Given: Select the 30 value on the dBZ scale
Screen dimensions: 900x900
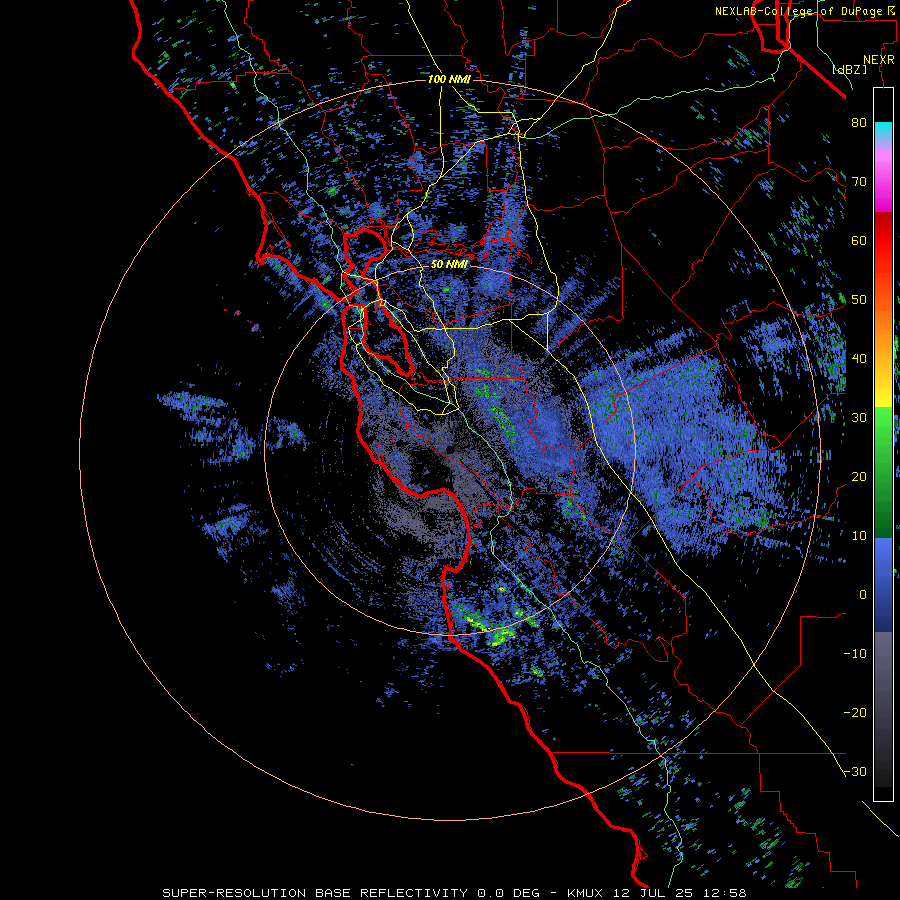Looking at the screenshot, I should click(859, 418).
